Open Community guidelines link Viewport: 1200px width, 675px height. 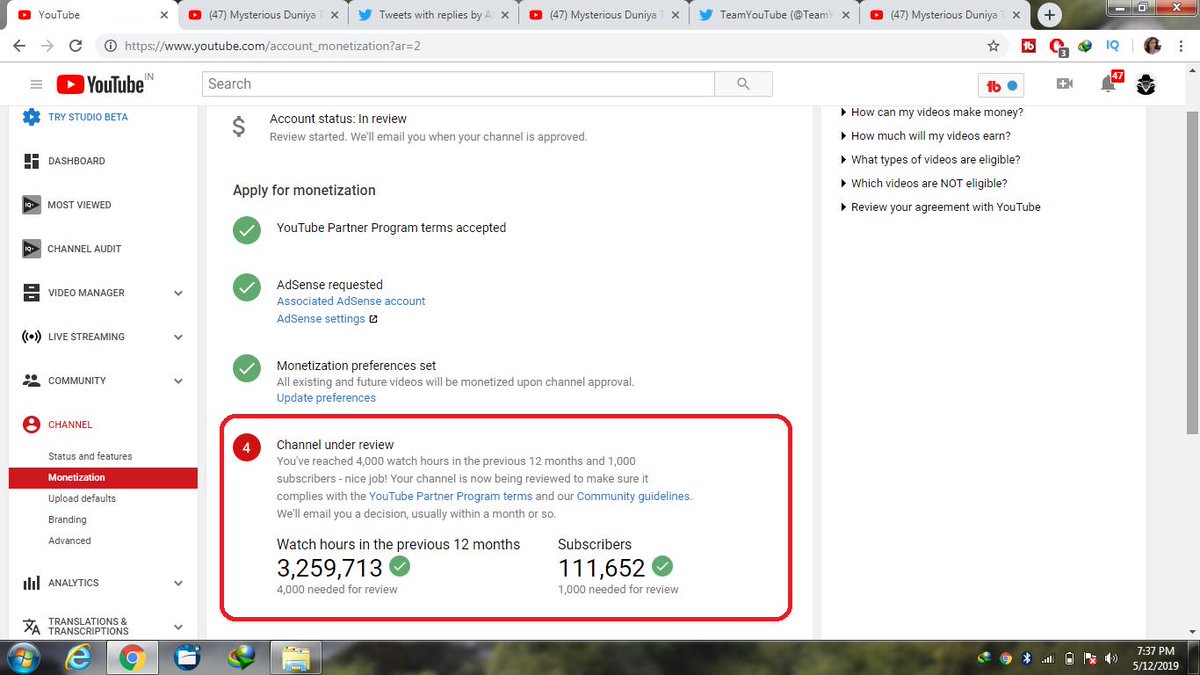633,496
